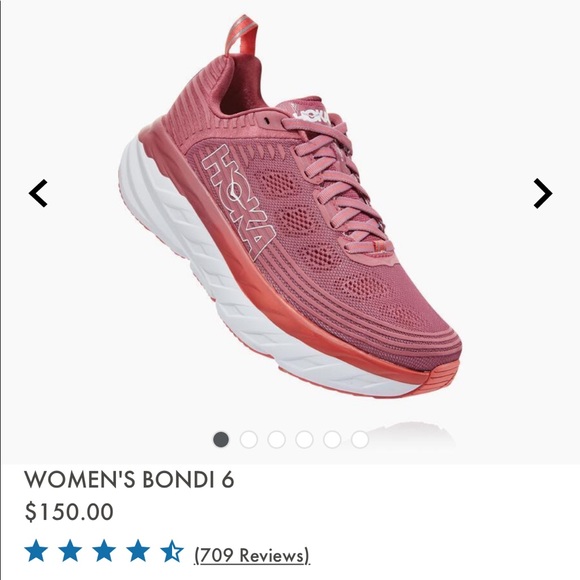The width and height of the screenshot is (580, 580).
Task: Jump to the fifth carousel dot
Action: point(332,439)
